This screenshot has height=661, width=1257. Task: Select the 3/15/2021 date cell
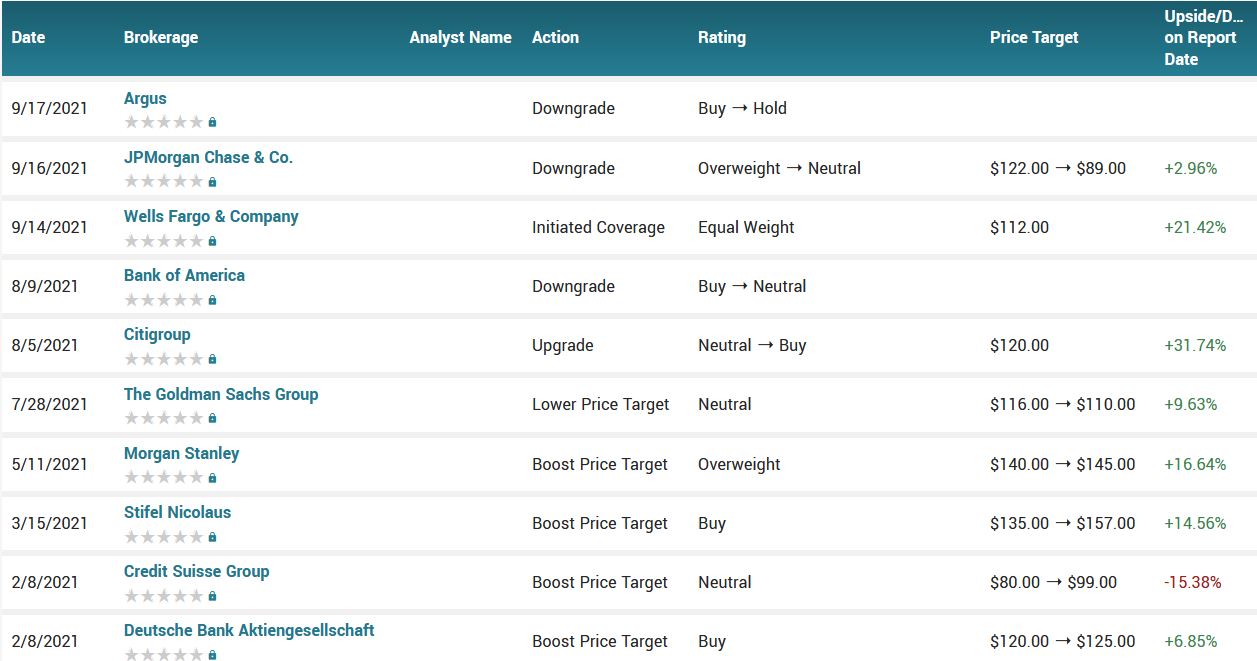49,523
